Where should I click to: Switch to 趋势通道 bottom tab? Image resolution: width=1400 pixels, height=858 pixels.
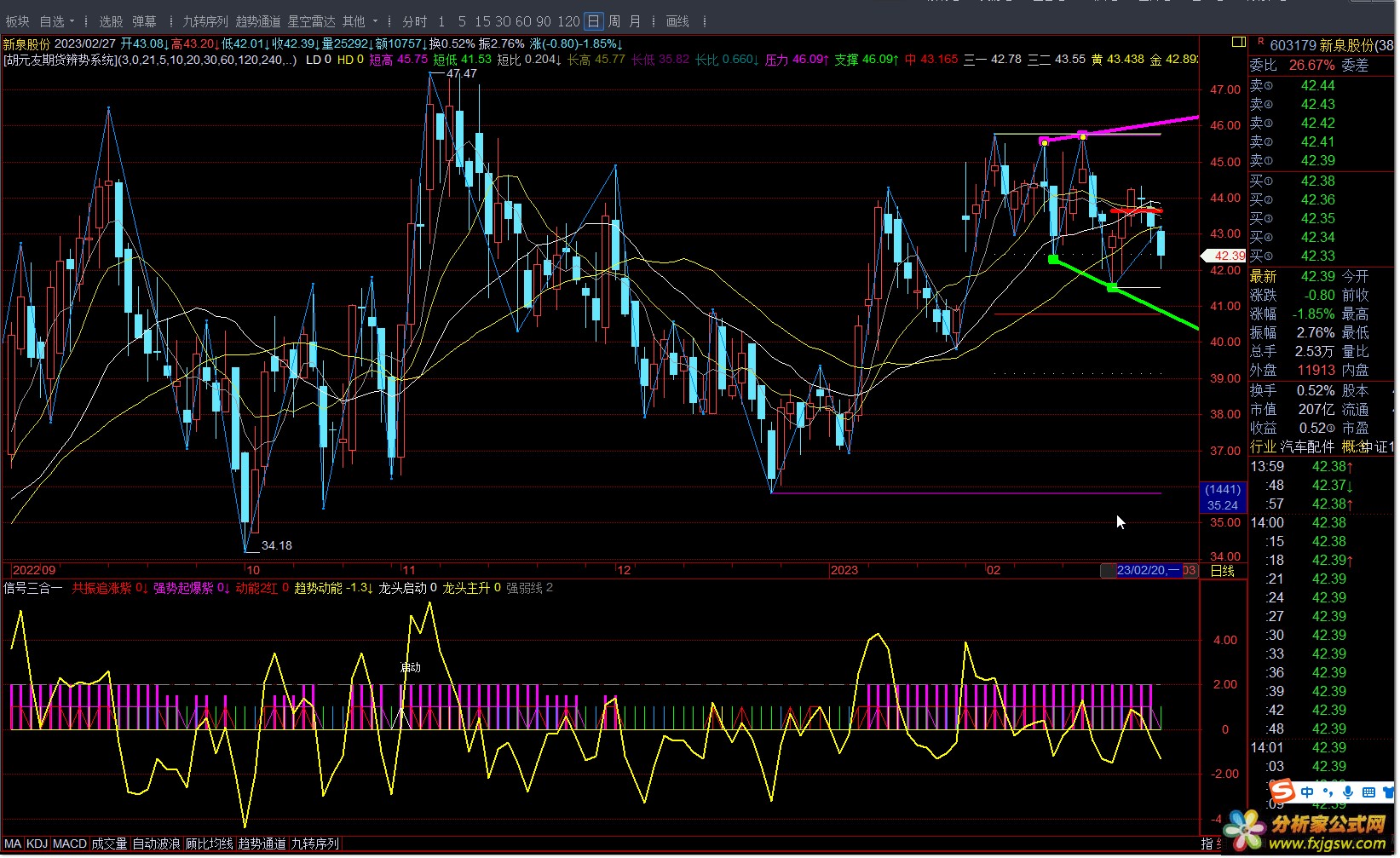point(262,844)
